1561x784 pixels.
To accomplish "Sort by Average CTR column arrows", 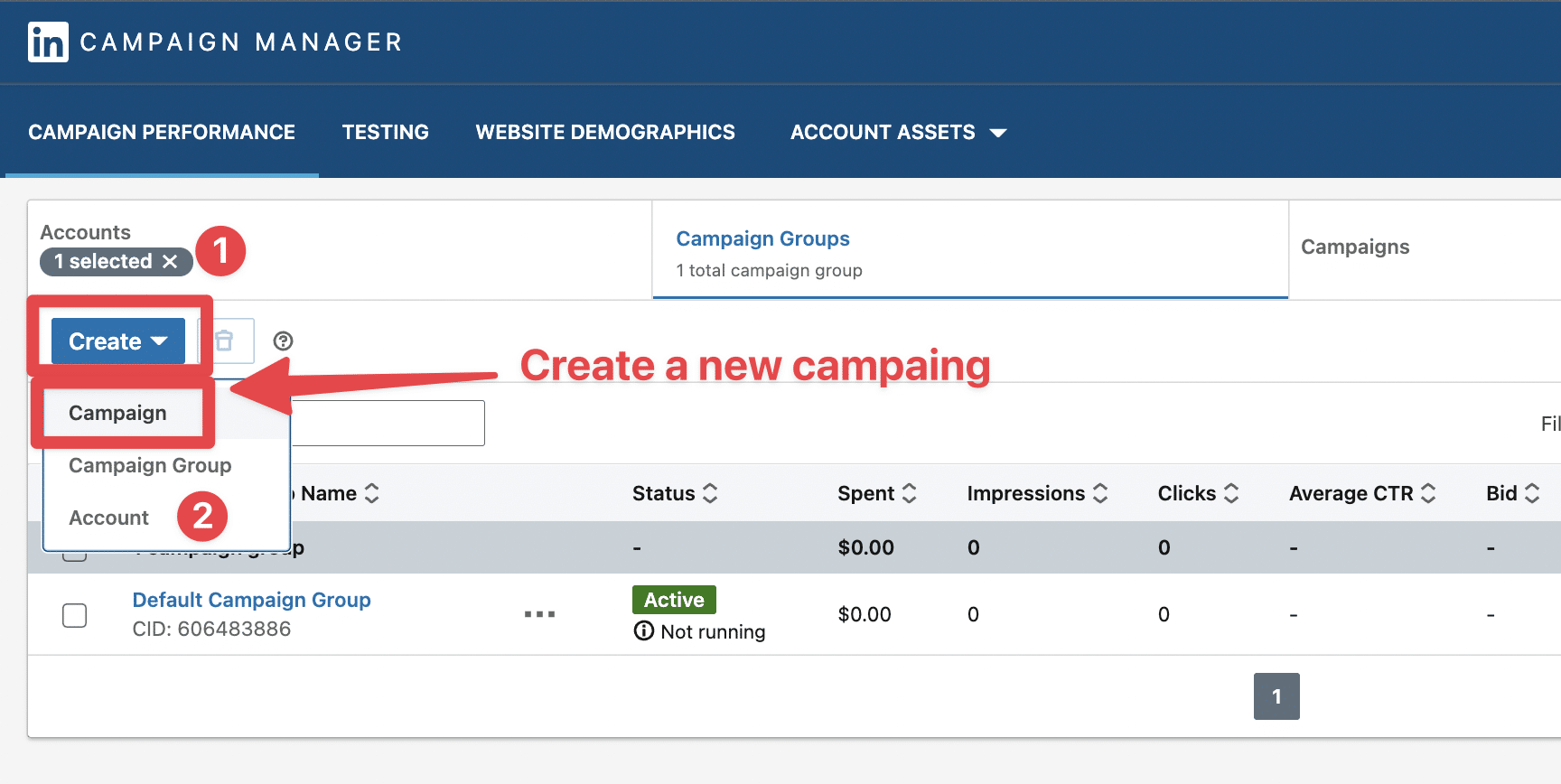I will click(1427, 493).
